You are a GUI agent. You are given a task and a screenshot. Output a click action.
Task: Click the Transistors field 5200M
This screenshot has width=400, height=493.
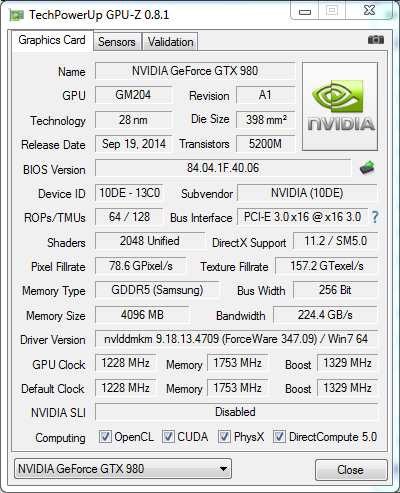266,144
